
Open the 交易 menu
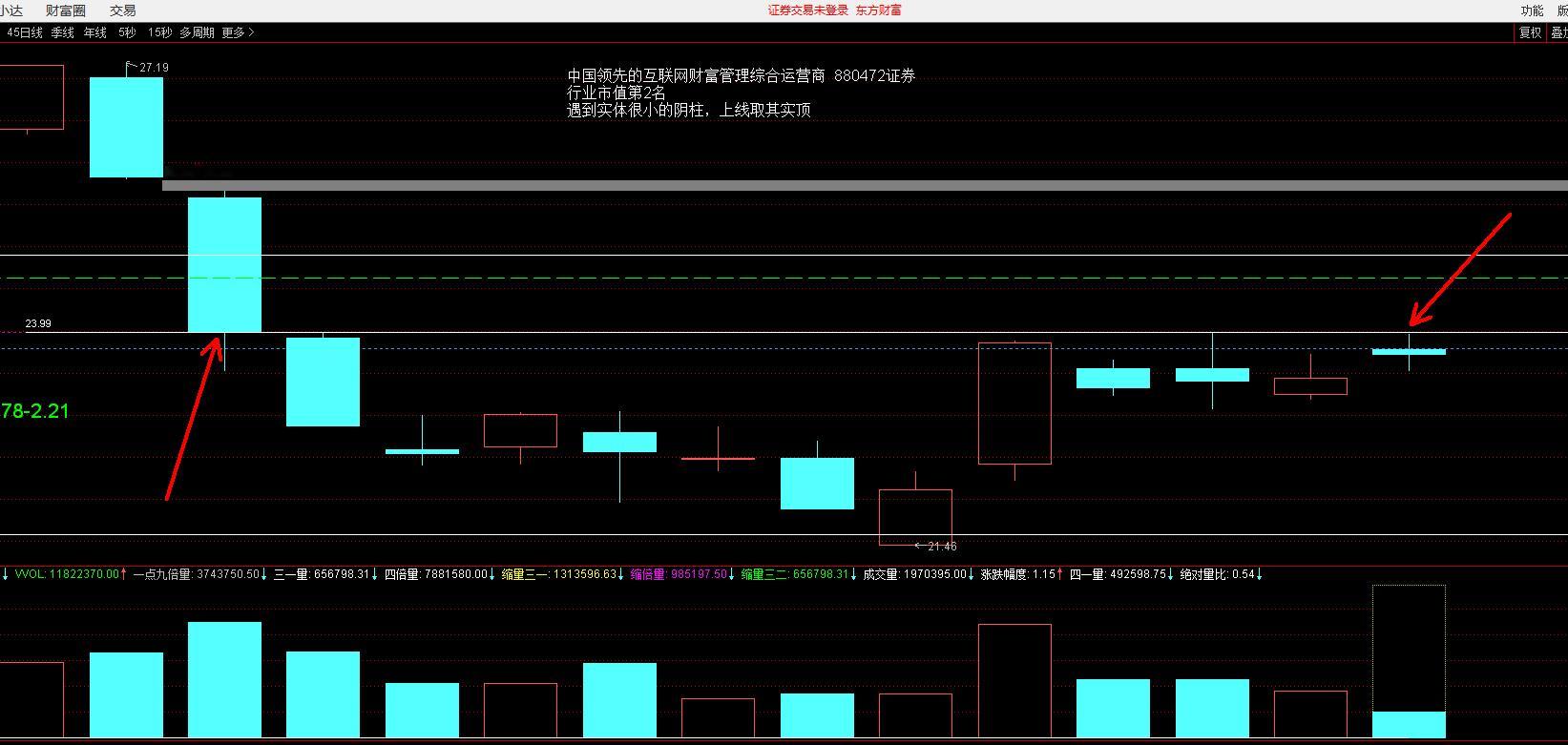click(123, 10)
